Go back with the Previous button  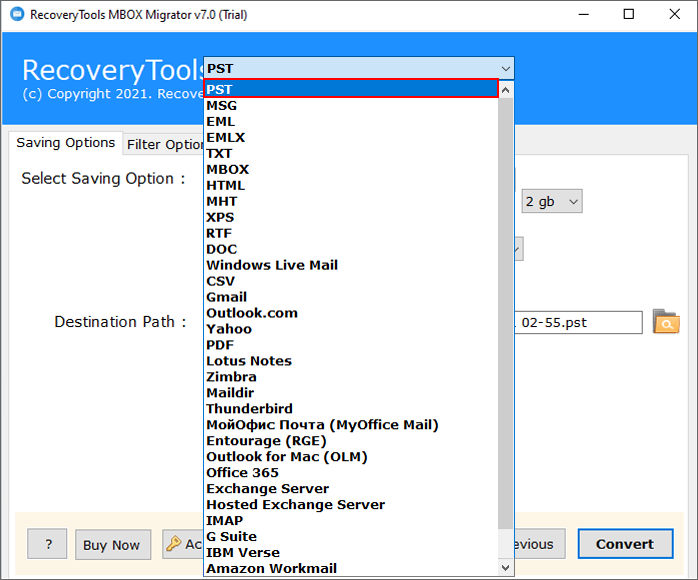coord(539,544)
